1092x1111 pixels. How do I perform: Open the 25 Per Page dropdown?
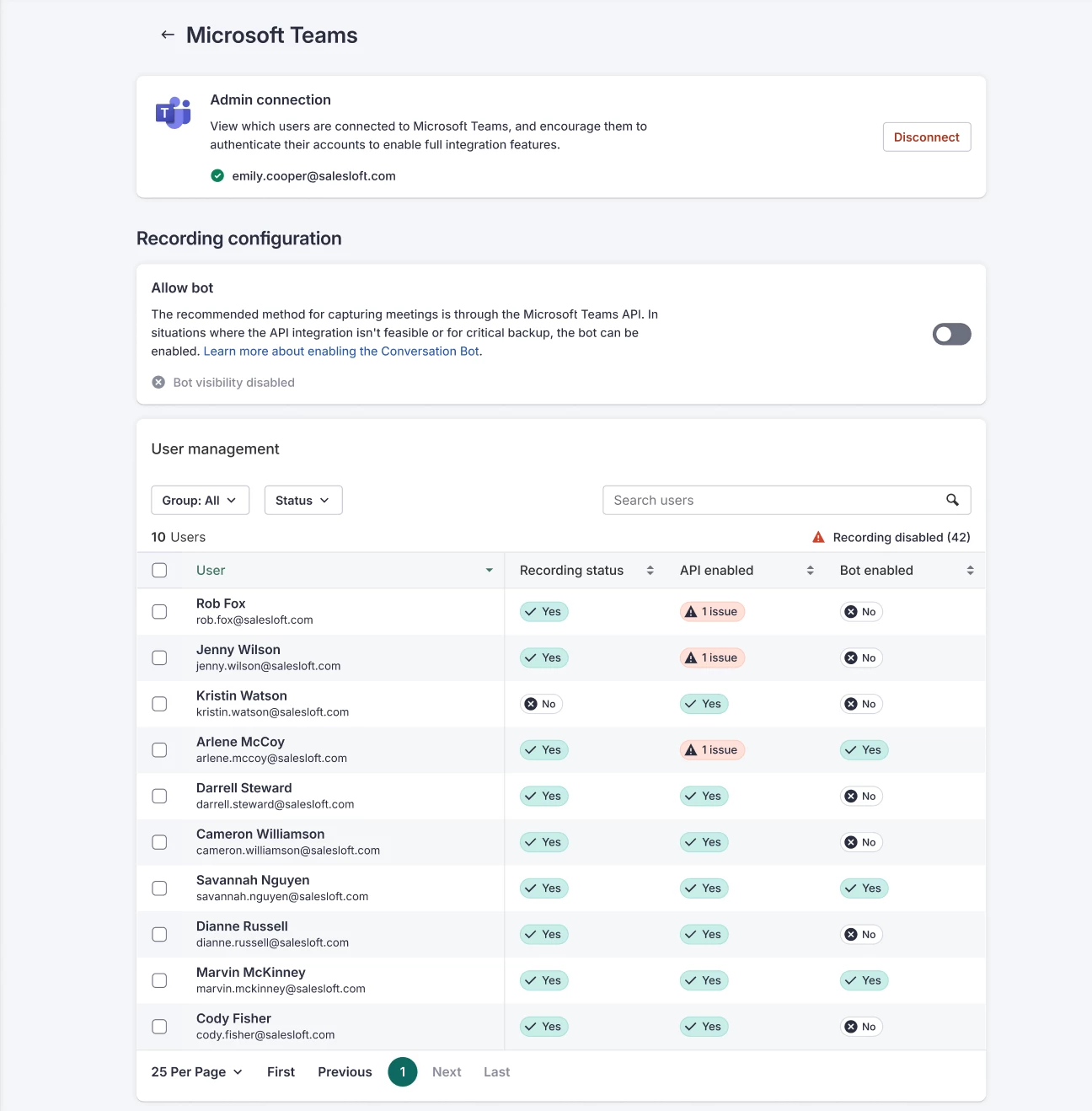[197, 1072]
